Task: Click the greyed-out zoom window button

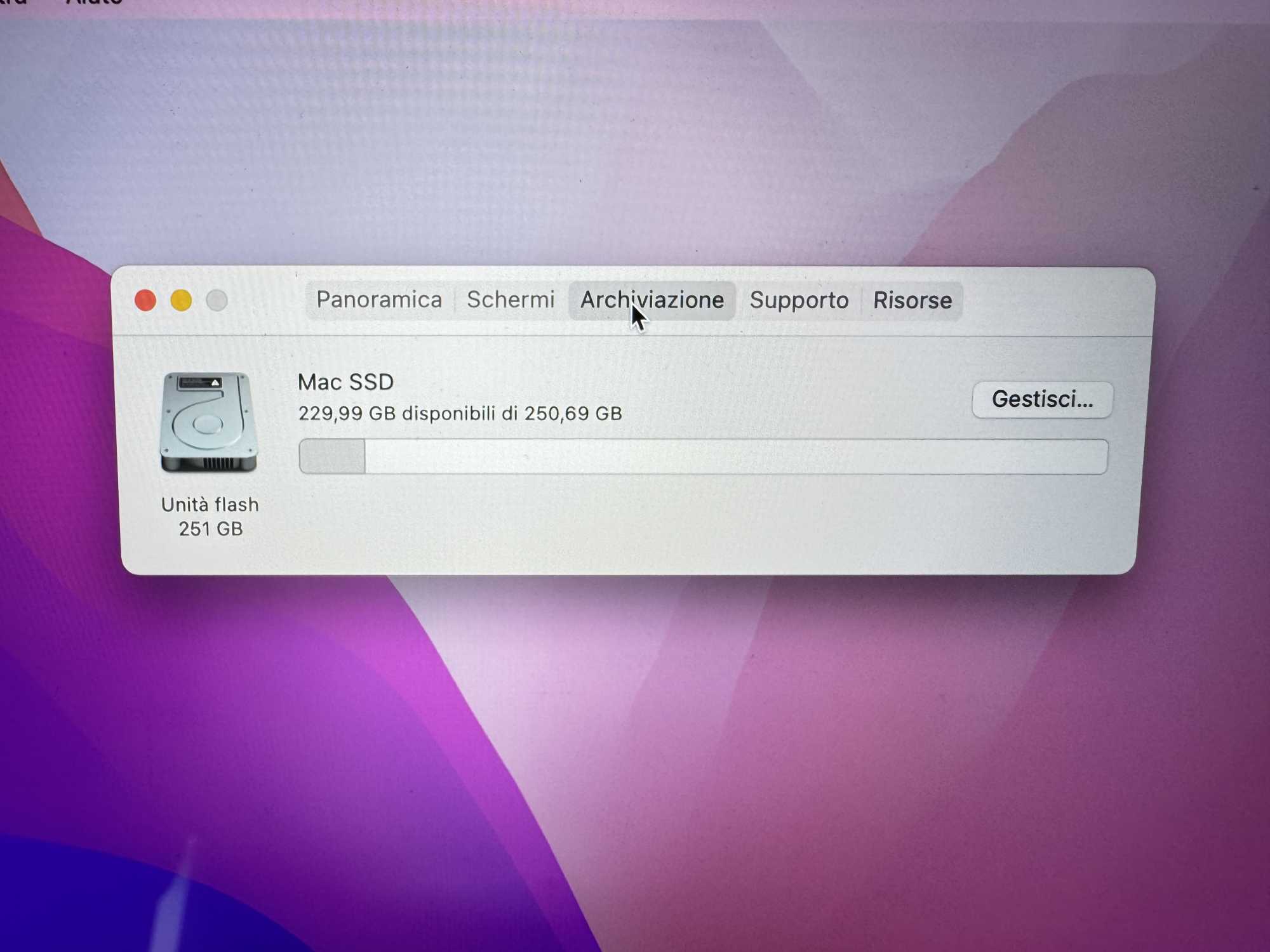Action: point(217,300)
